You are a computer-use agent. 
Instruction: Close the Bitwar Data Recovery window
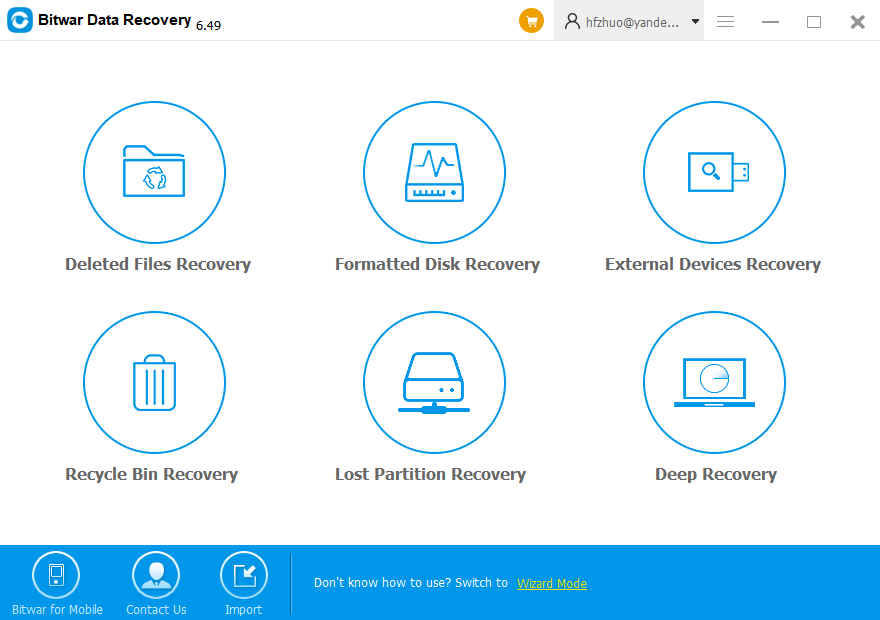click(x=858, y=22)
